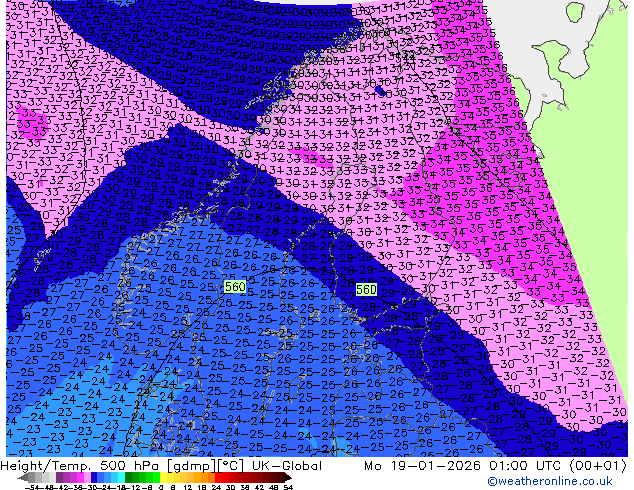The width and height of the screenshot is (634, 490).
Task: Click the [°C] unit label
Action: [x=231, y=466]
